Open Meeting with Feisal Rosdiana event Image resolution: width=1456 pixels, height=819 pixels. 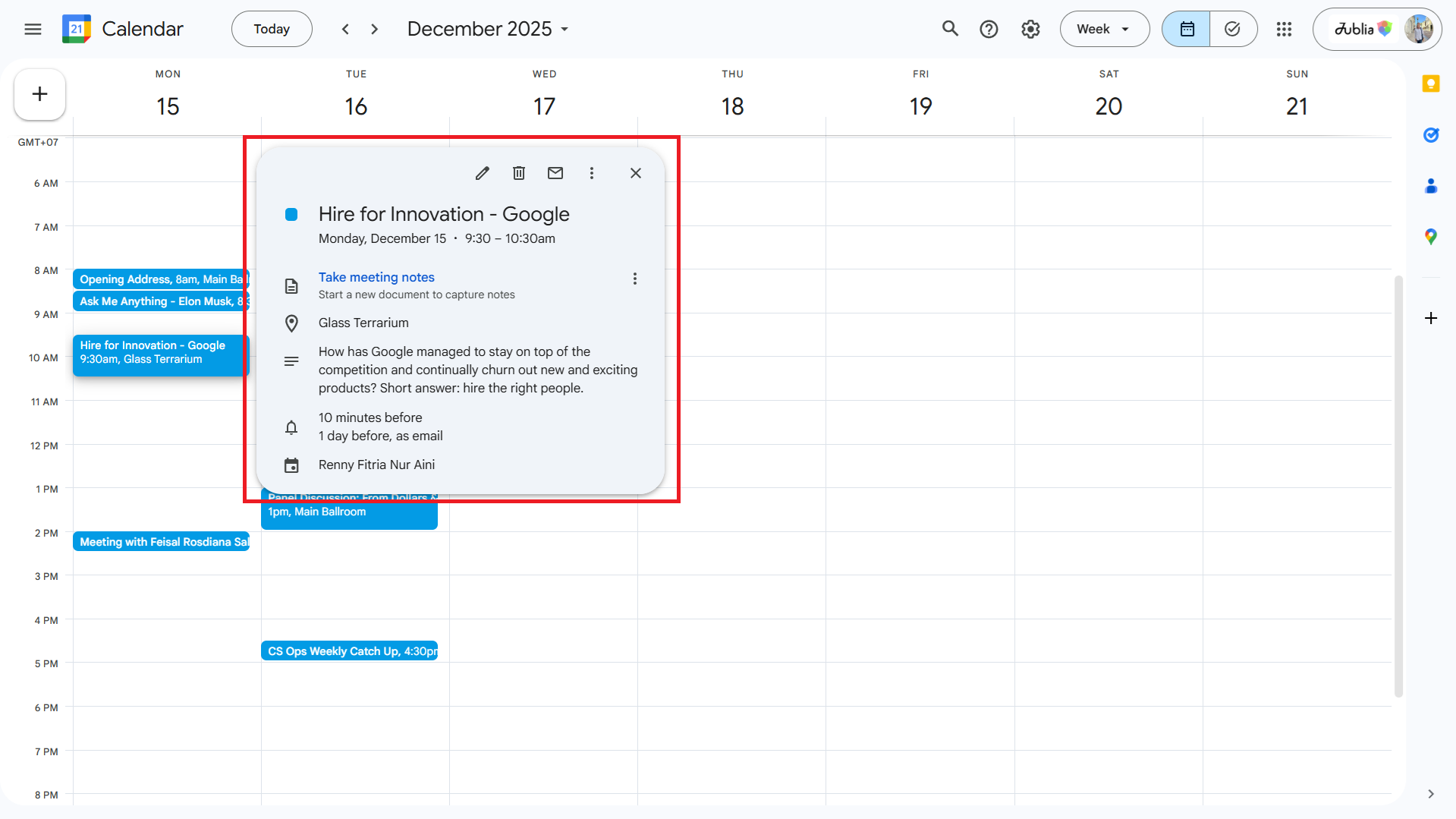[x=161, y=541]
